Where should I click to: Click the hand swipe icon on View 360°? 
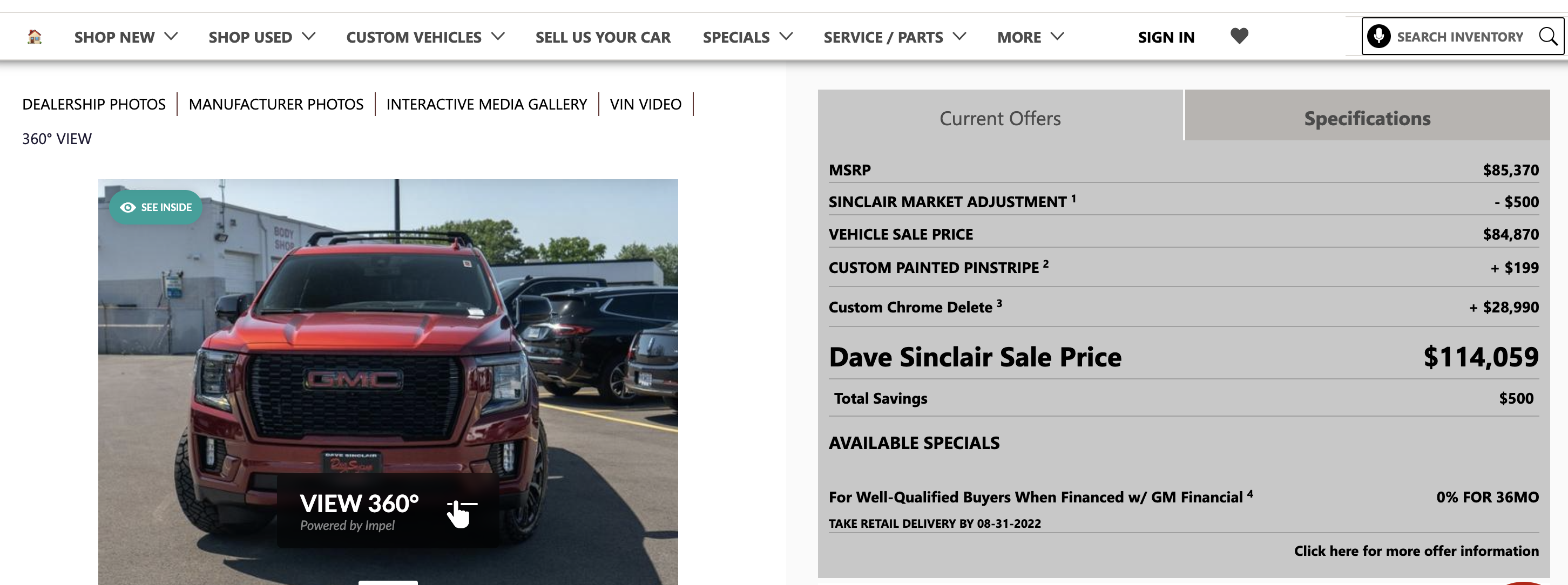tap(461, 513)
